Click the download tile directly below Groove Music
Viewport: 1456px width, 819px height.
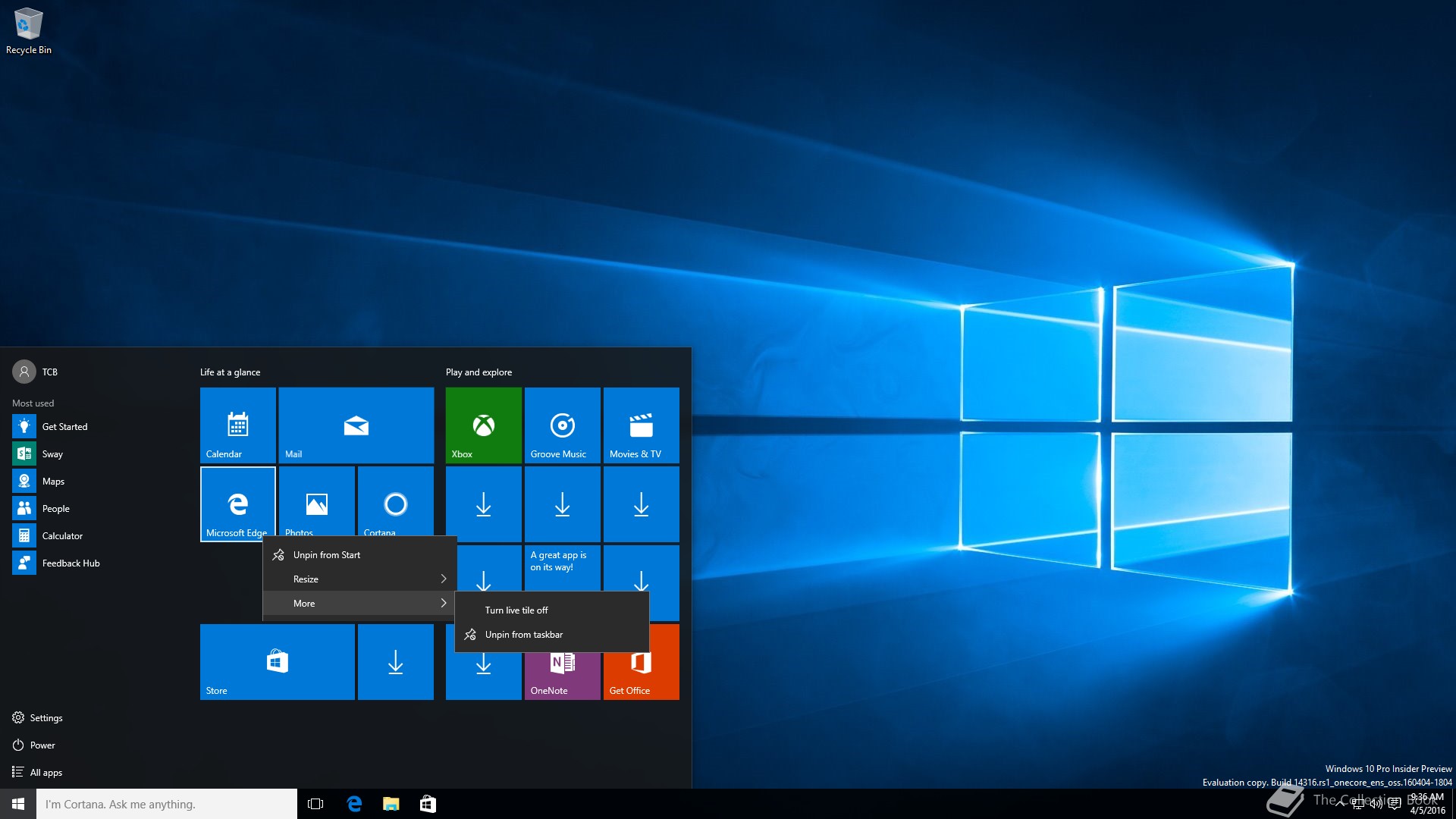point(563,504)
